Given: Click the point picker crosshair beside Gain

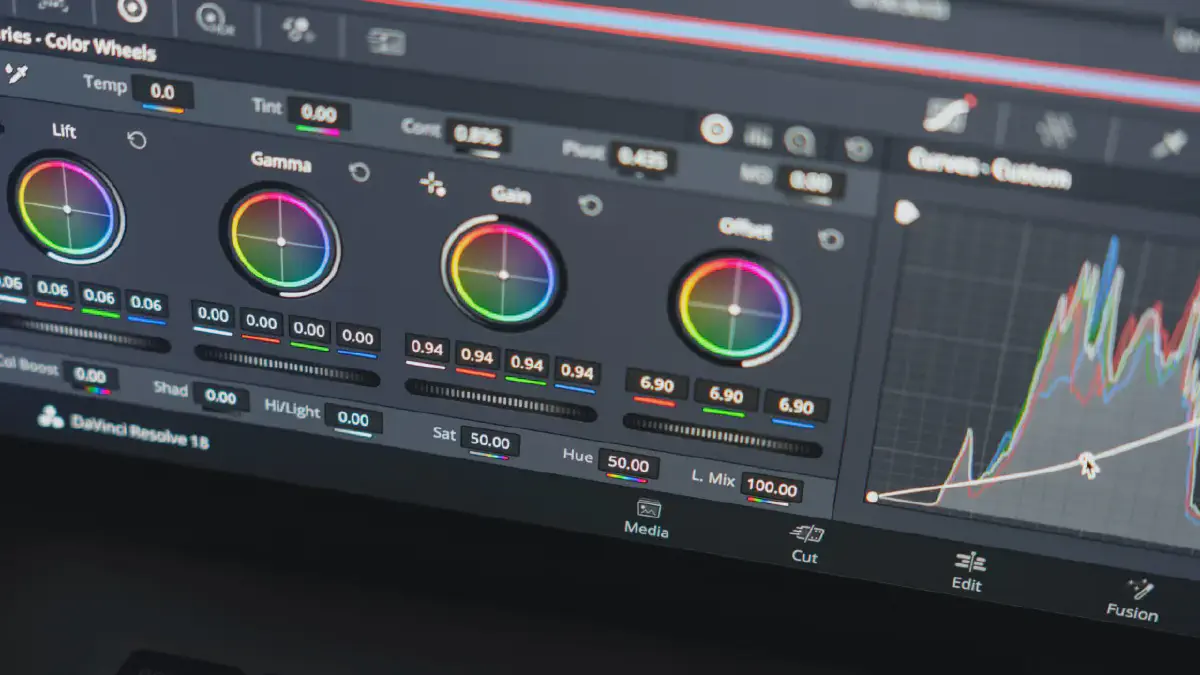Looking at the screenshot, I should tap(432, 184).
